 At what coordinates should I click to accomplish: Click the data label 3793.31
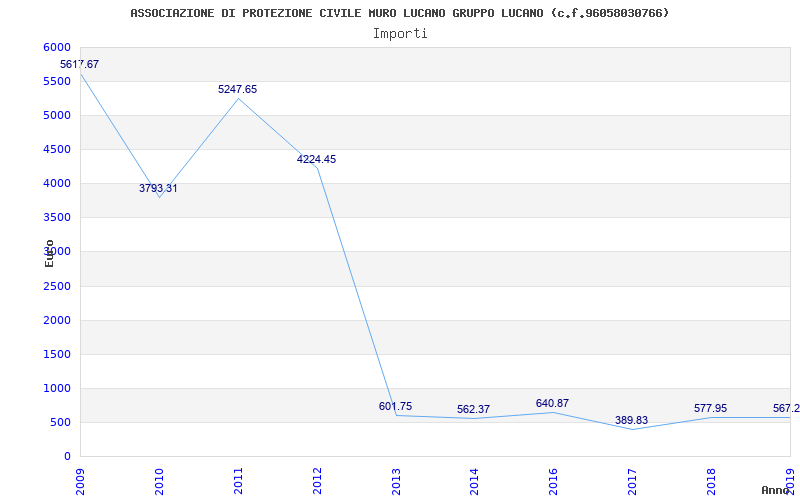click(x=158, y=188)
